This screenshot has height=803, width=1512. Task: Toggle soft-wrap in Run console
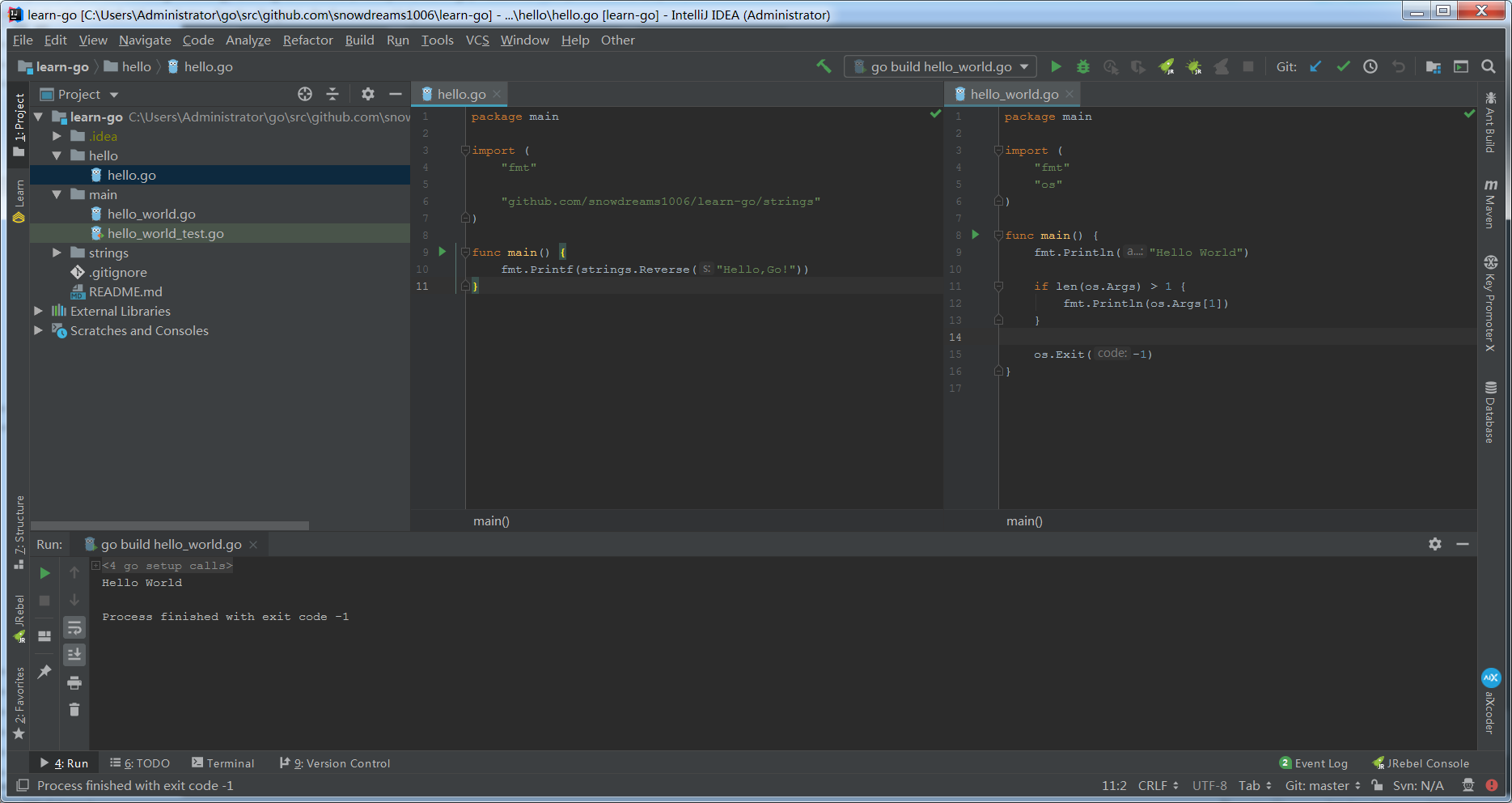click(74, 627)
